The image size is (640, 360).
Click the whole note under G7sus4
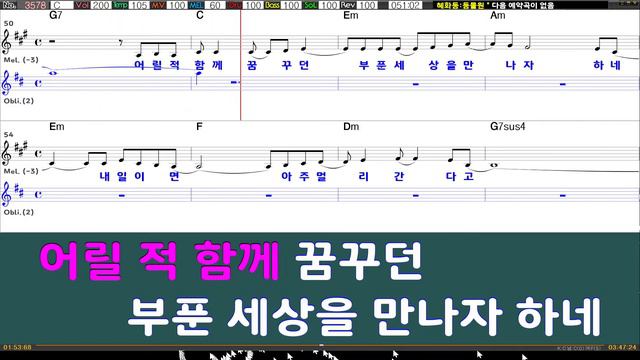(494, 165)
